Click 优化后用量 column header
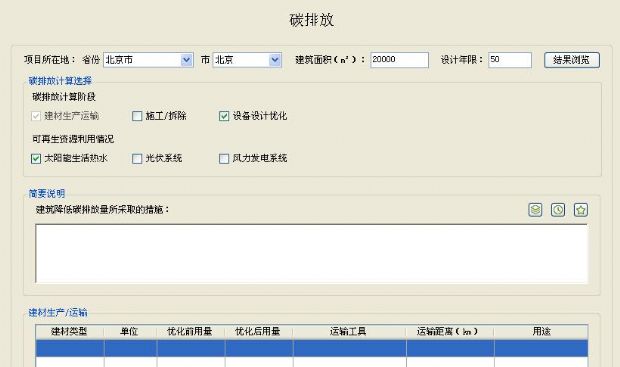 [x=259, y=331]
